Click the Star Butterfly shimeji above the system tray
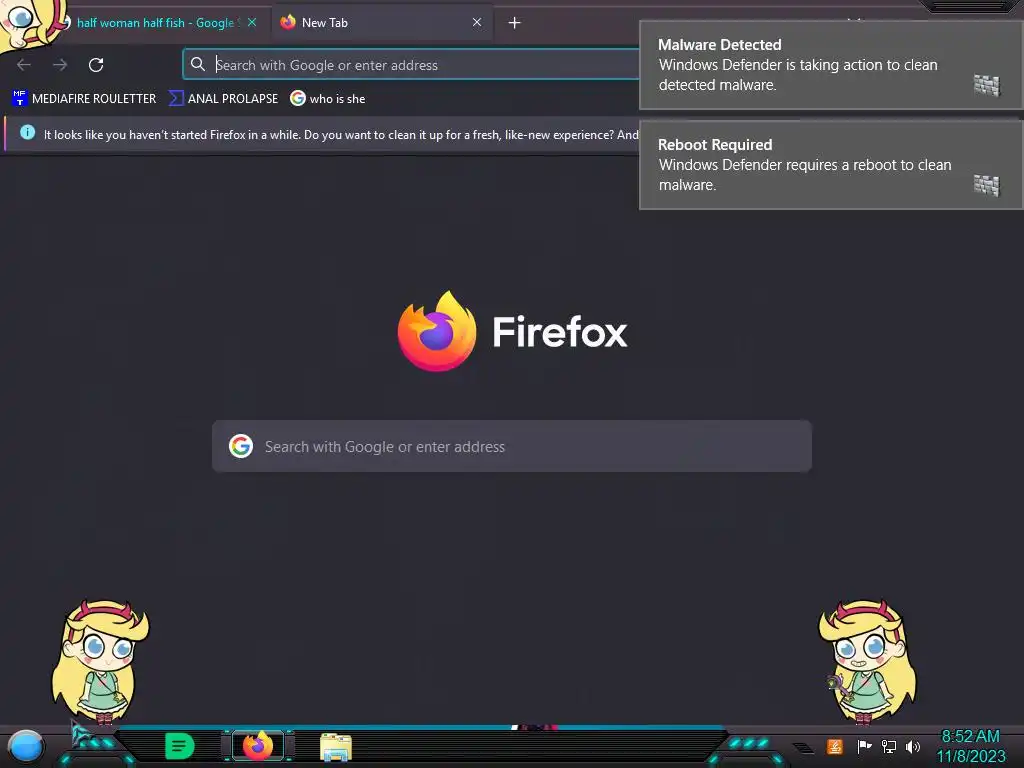1024x768 pixels. click(x=867, y=663)
